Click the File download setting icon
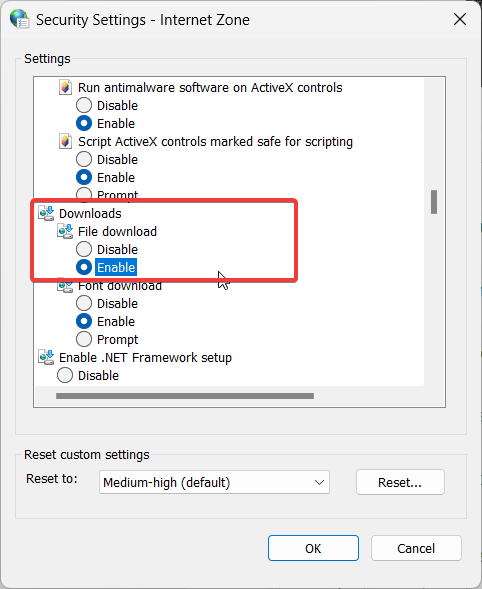The image size is (482, 589). point(65,231)
